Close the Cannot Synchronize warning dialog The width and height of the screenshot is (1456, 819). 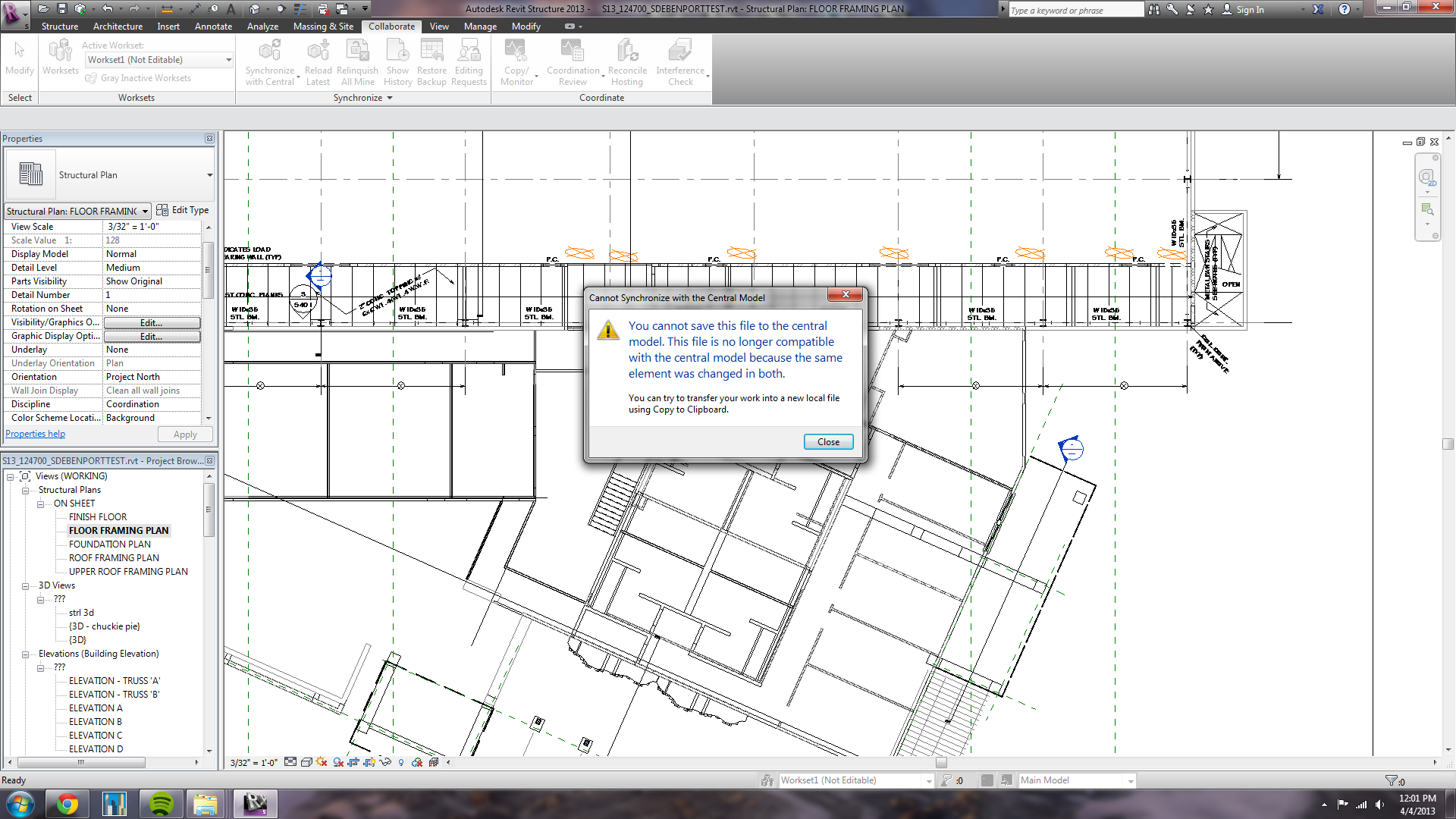828,441
